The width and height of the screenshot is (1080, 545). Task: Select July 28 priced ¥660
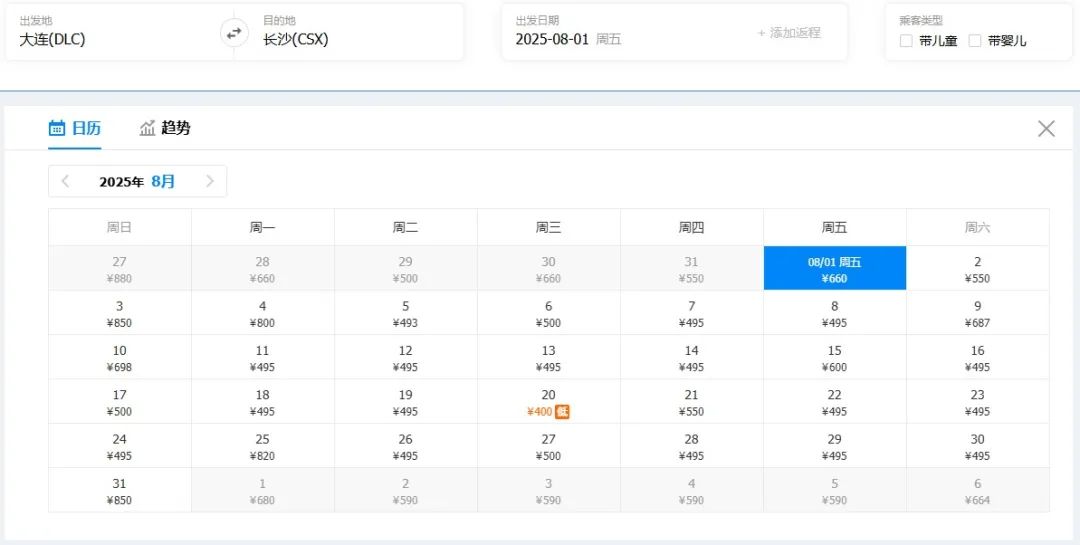pos(262,268)
